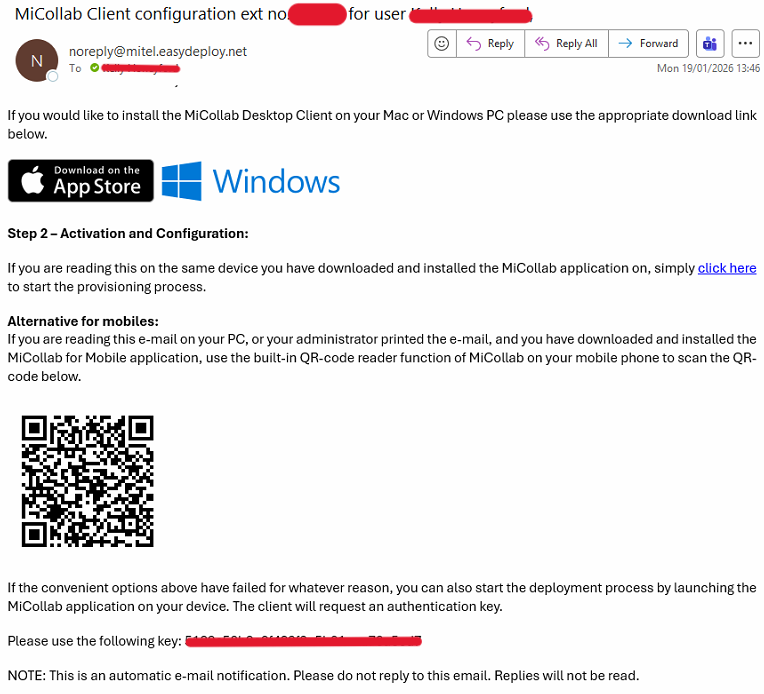Forward this email
This screenshot has height=694, width=764.
(x=649, y=44)
